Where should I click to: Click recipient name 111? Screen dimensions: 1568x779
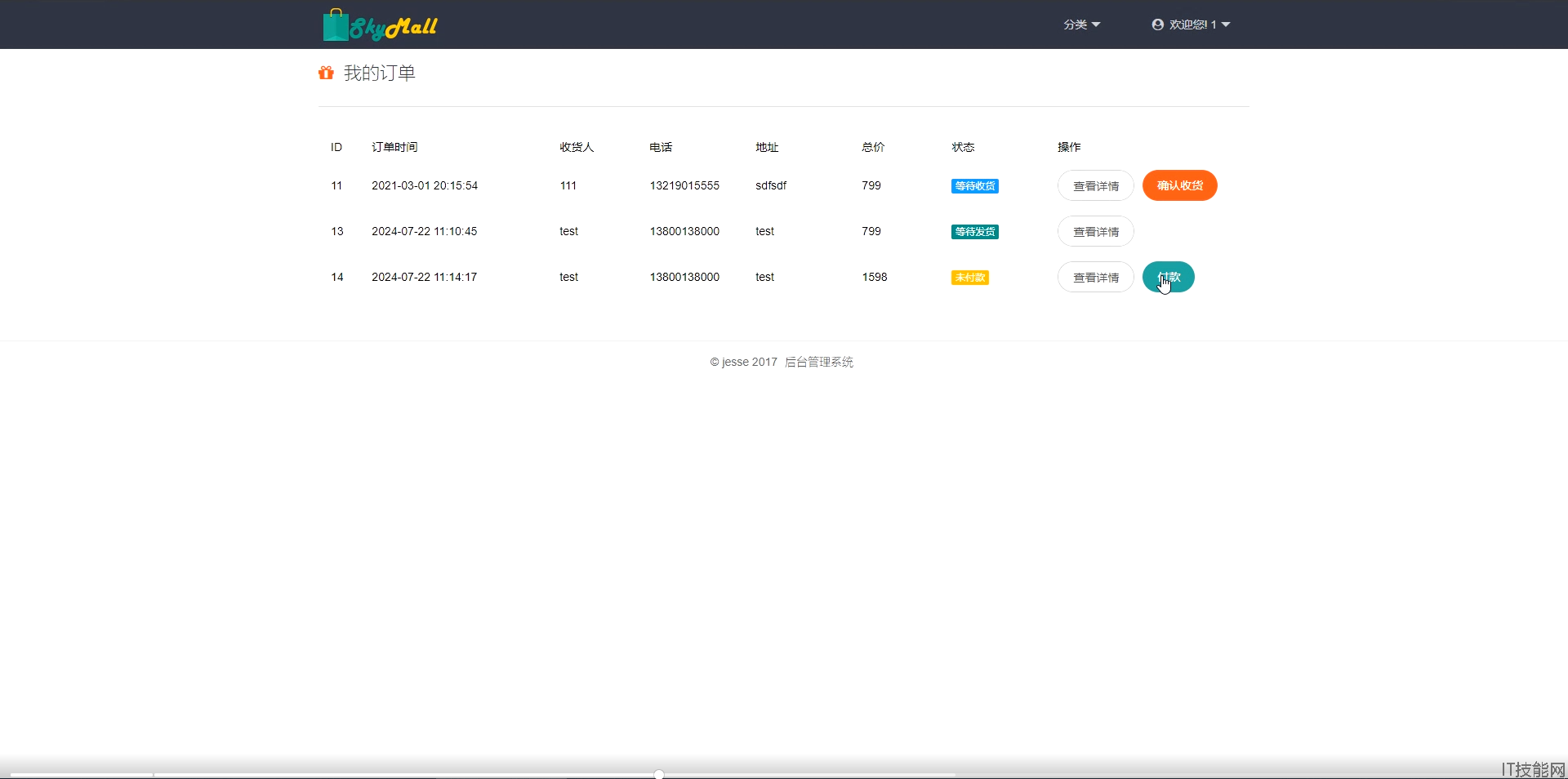tap(568, 185)
